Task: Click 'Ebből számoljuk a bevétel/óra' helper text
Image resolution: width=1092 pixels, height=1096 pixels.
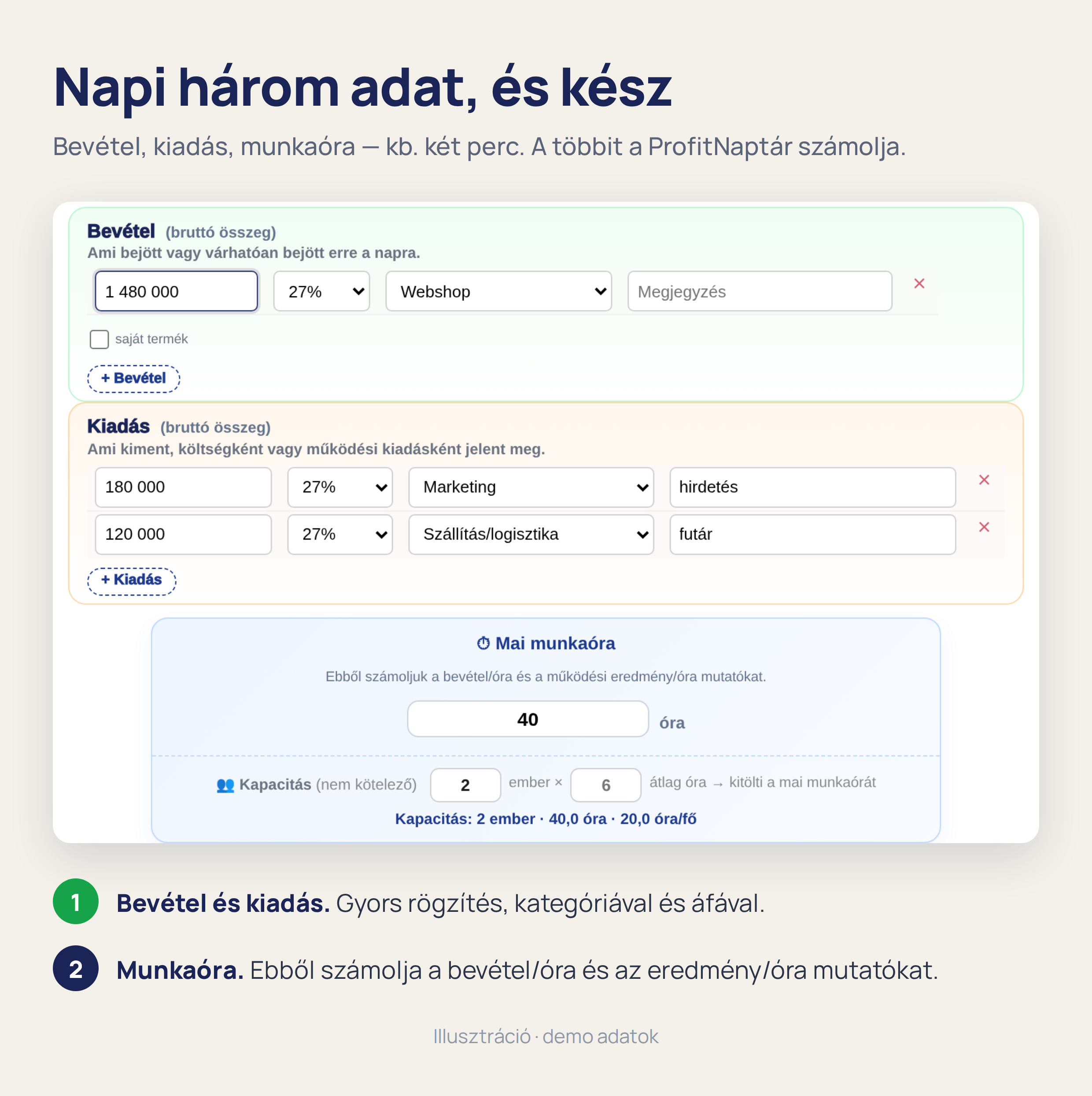Action: 546,677
